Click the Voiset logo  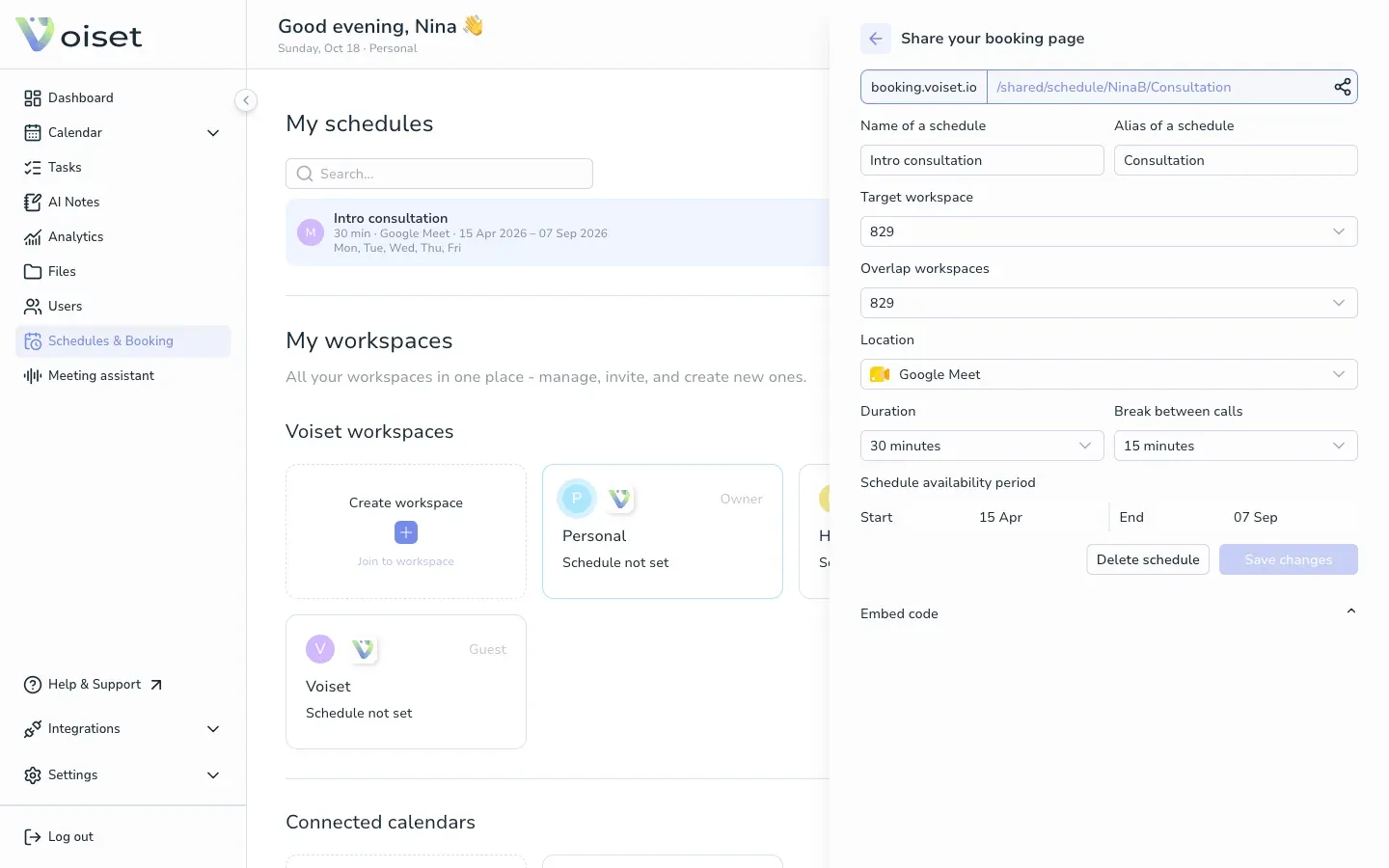point(78,35)
